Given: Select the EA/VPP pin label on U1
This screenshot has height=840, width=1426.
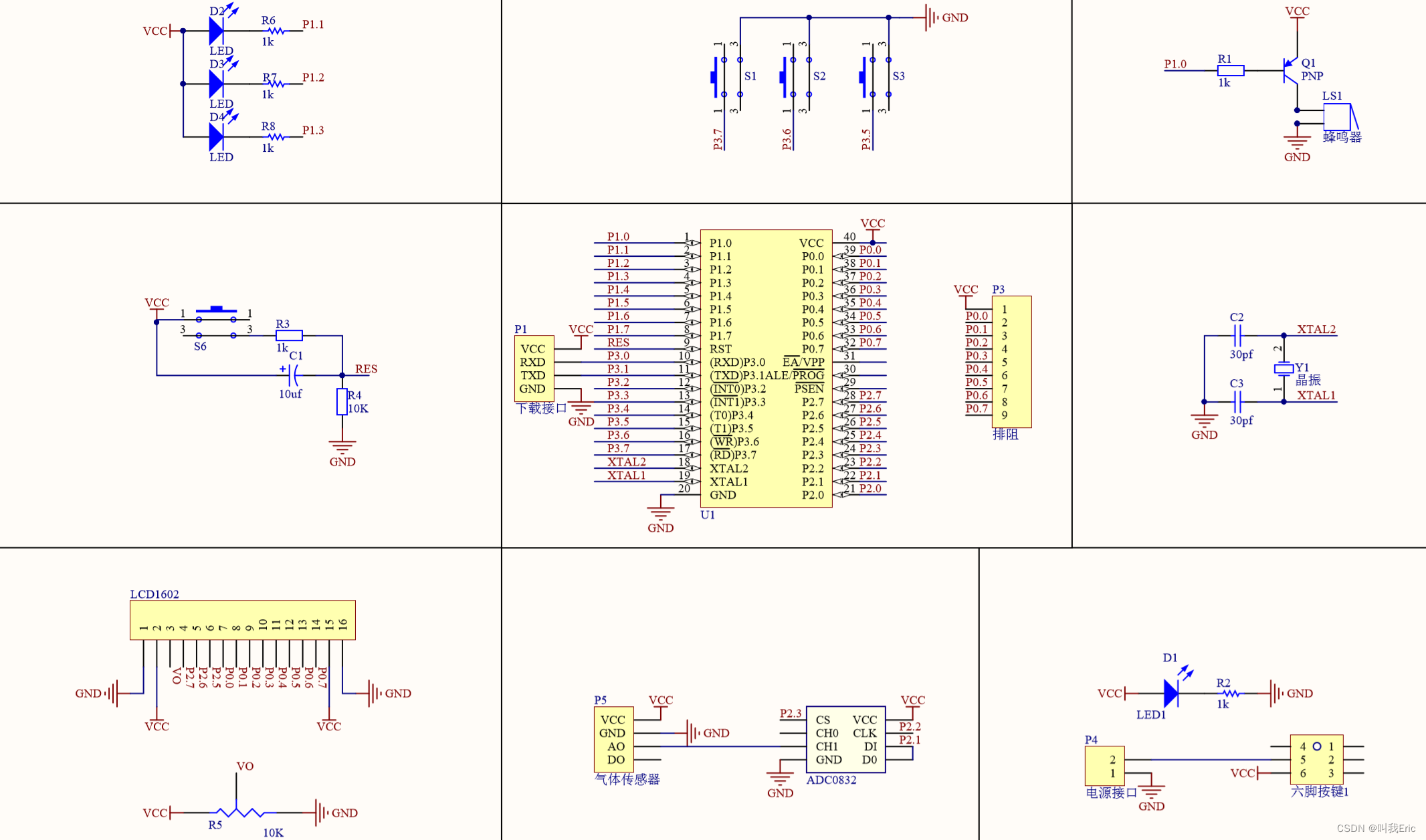Looking at the screenshot, I should pyautogui.click(x=803, y=362).
